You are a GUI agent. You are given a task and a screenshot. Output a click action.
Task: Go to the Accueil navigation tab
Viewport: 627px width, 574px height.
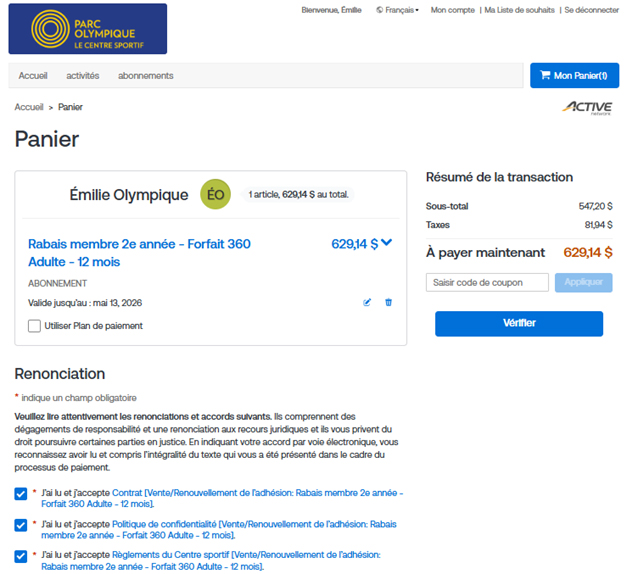point(33,76)
